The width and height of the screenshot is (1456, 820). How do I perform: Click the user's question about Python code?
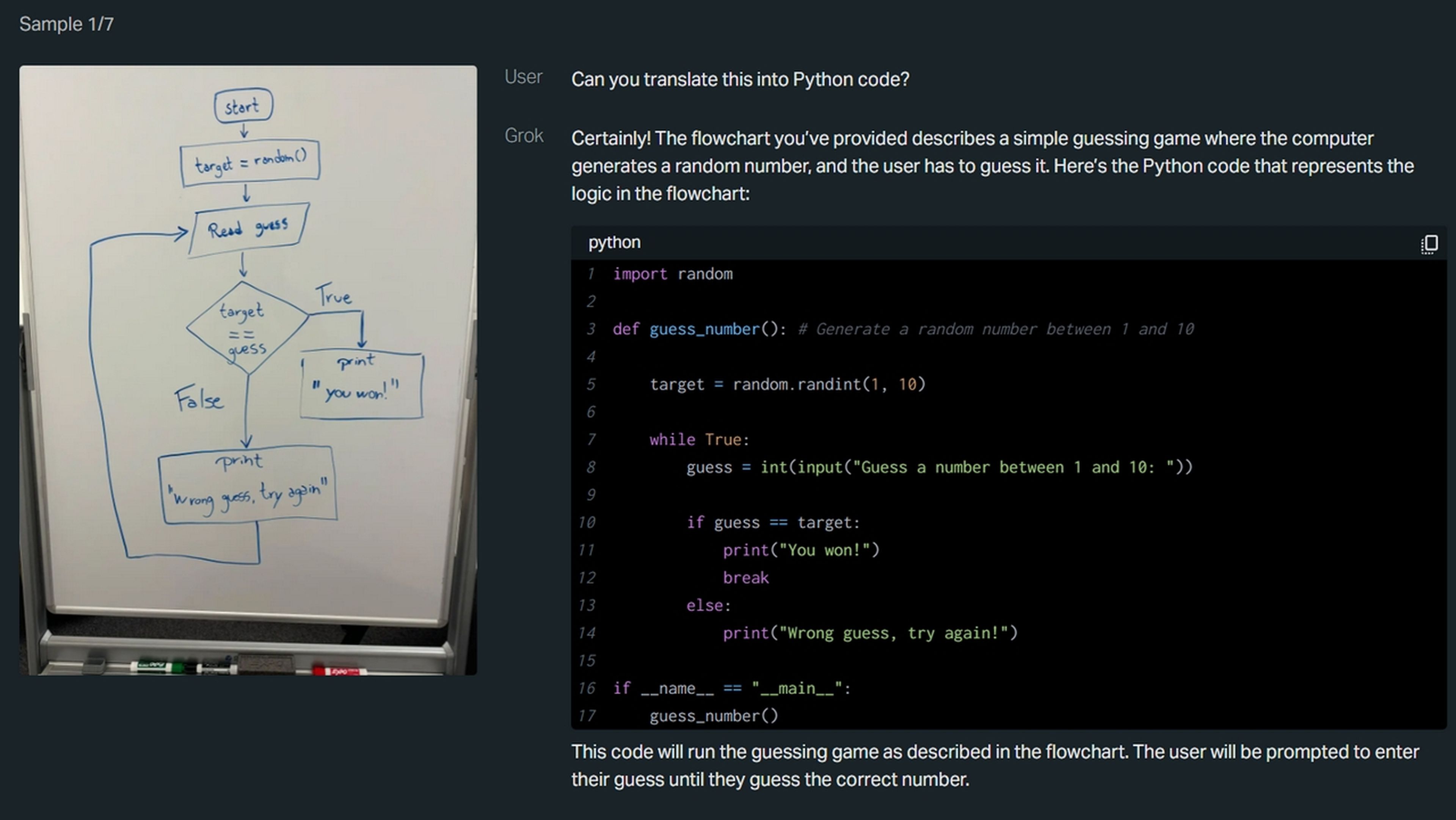(740, 79)
